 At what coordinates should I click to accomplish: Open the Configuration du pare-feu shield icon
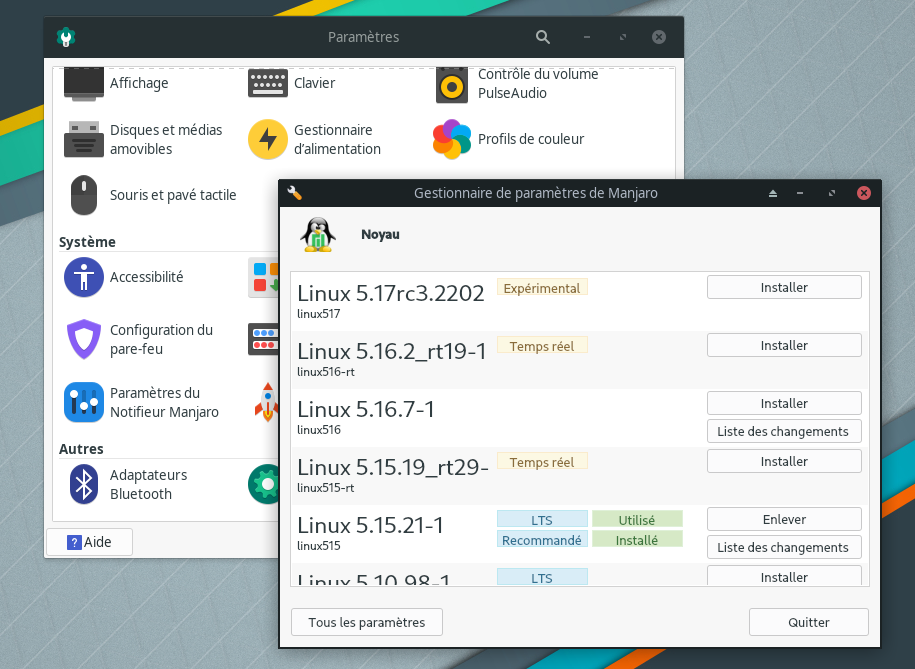(x=83, y=339)
